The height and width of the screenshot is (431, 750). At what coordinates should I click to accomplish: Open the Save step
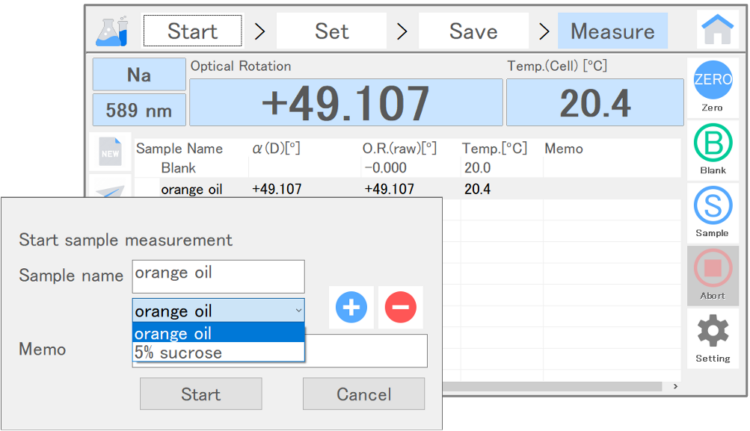pos(473,31)
